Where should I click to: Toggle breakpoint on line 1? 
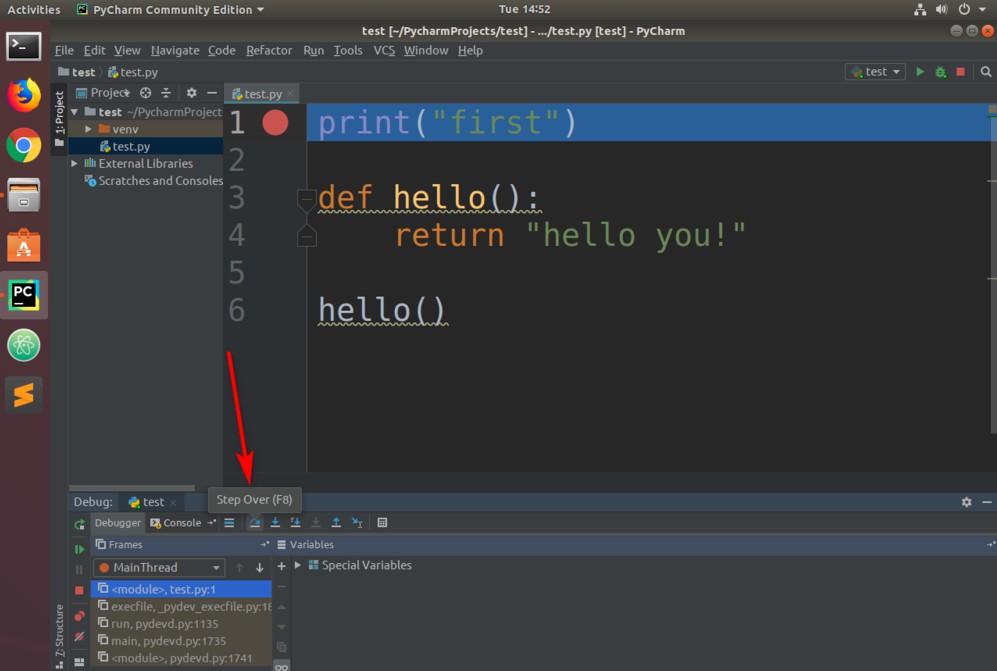click(x=275, y=122)
